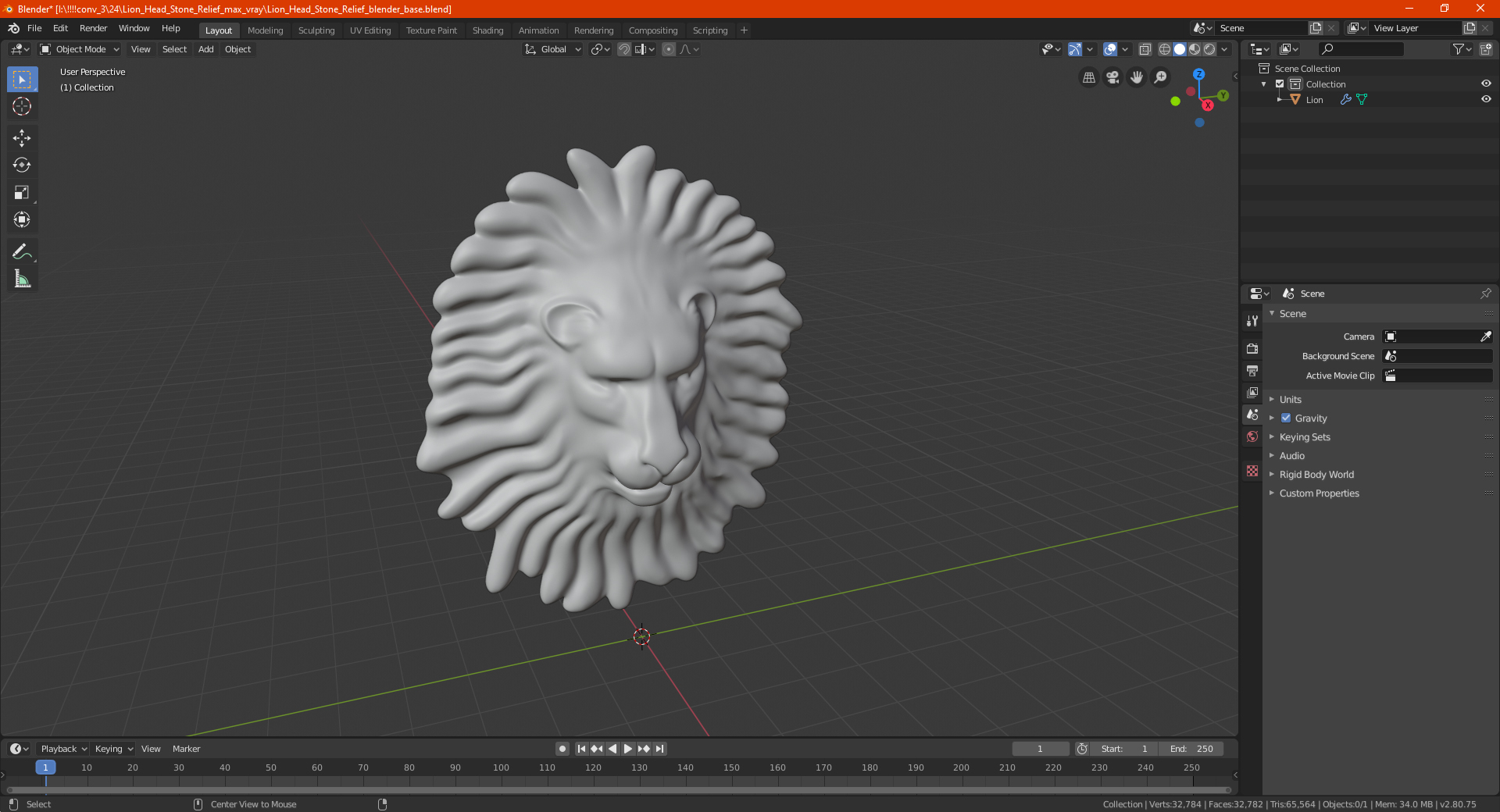Open the File menu

(34, 28)
